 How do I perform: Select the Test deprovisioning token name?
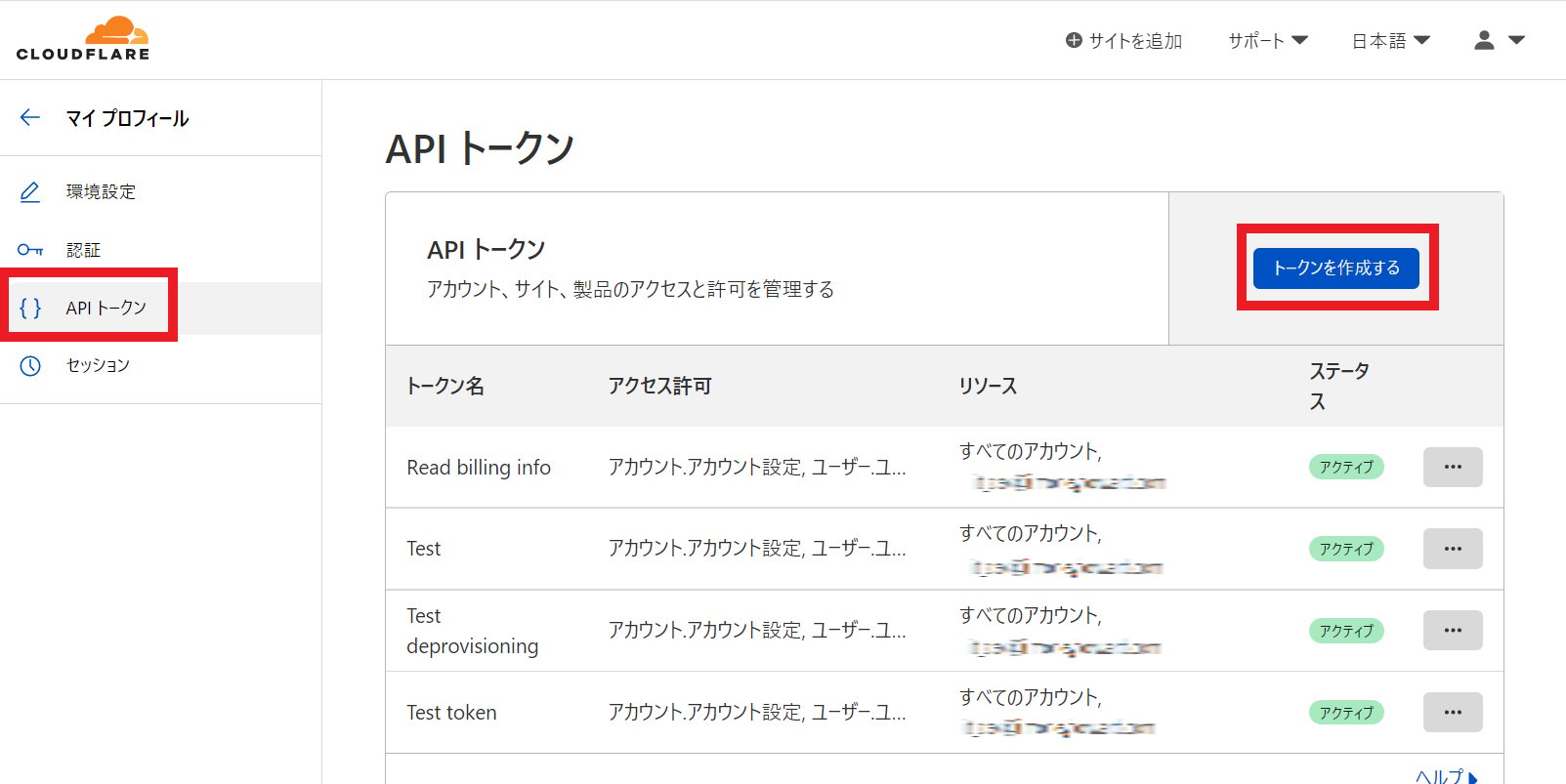coord(473,631)
